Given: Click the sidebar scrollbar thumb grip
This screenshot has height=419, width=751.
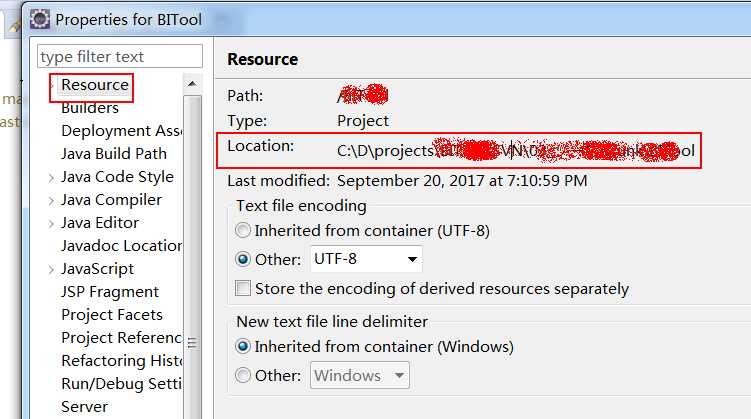Looking at the screenshot, I should (x=192, y=343).
